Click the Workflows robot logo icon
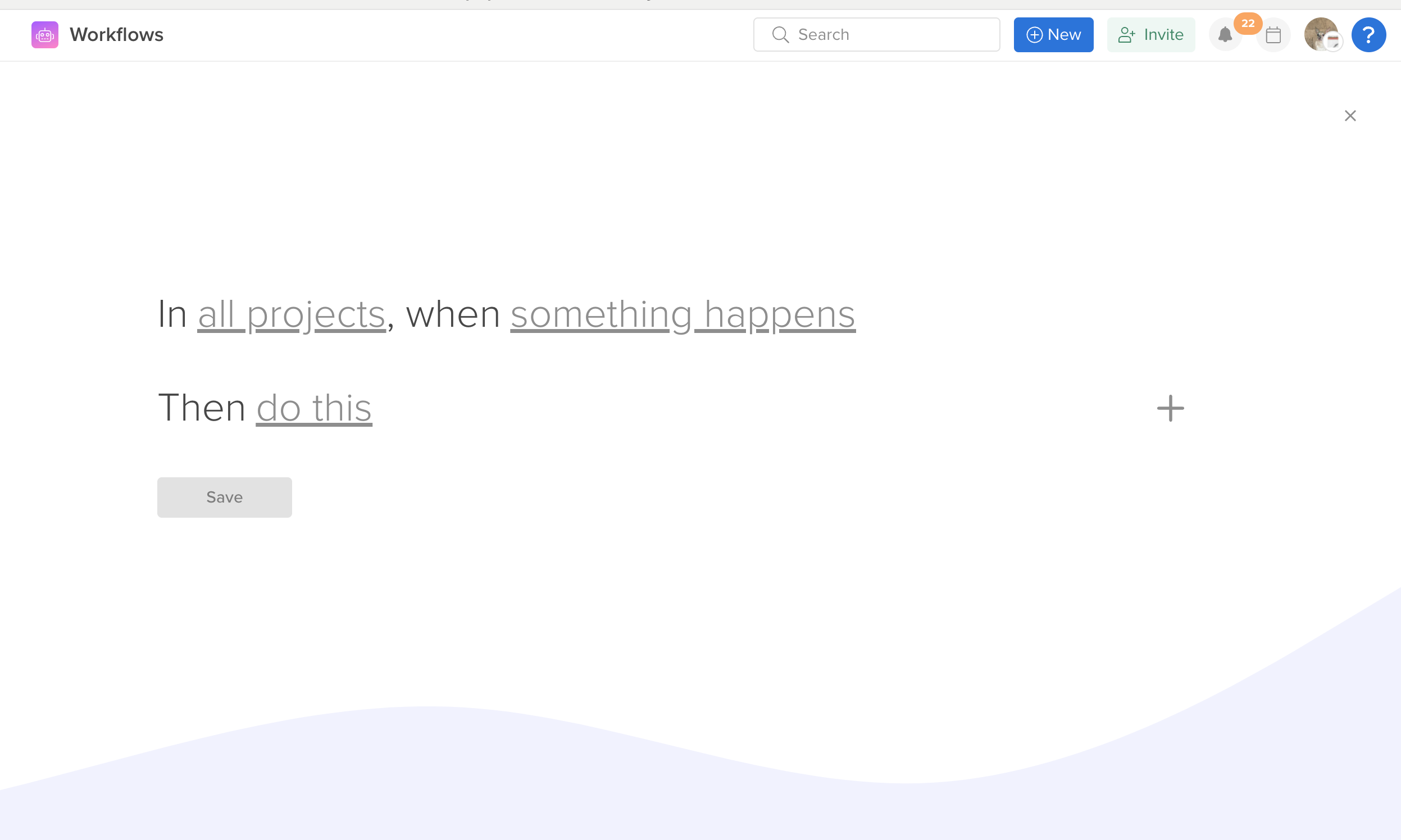Screen dimensions: 1401x840 (x=45, y=34)
